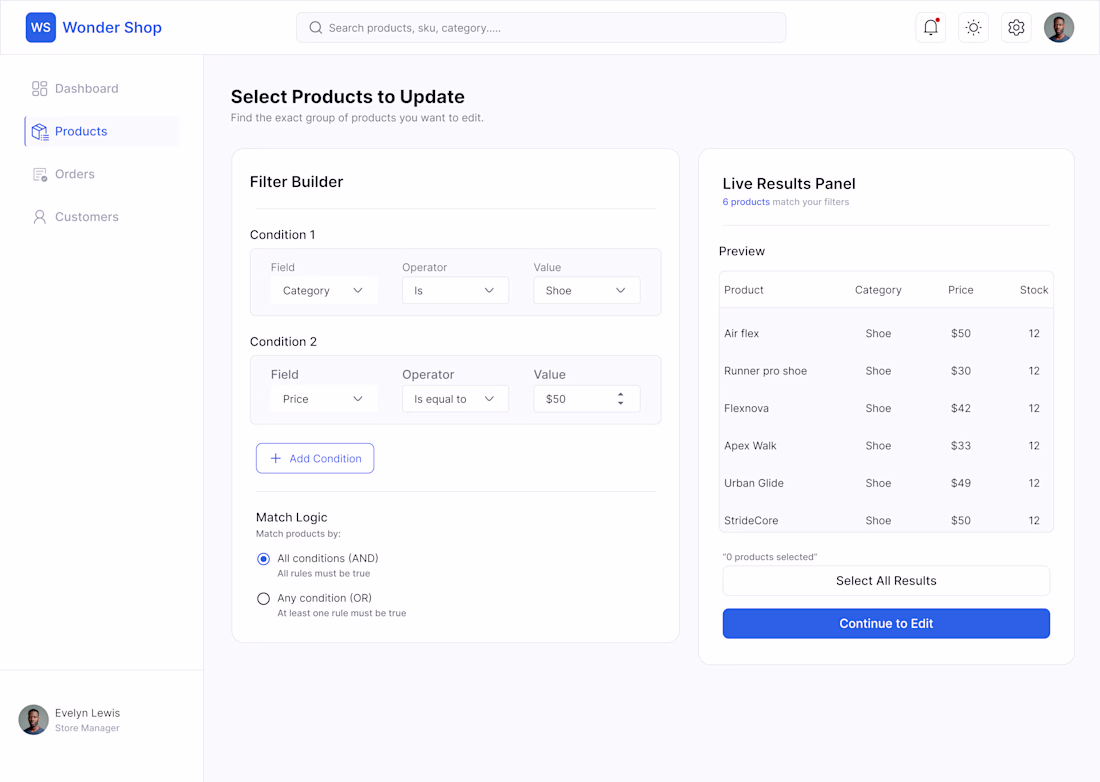Open the top-right profile avatar
1100x782 pixels.
click(x=1059, y=28)
